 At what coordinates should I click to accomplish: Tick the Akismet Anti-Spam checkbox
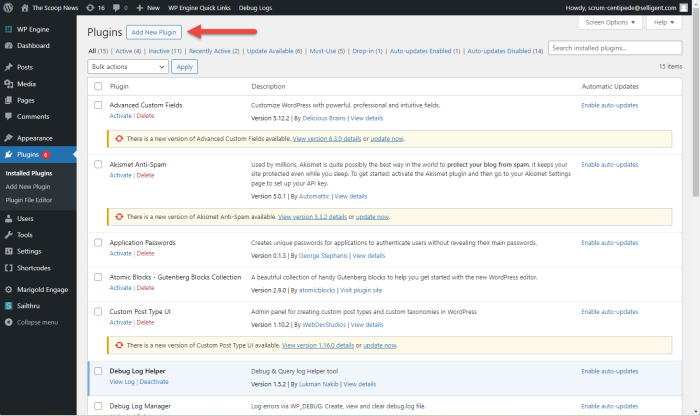98,164
